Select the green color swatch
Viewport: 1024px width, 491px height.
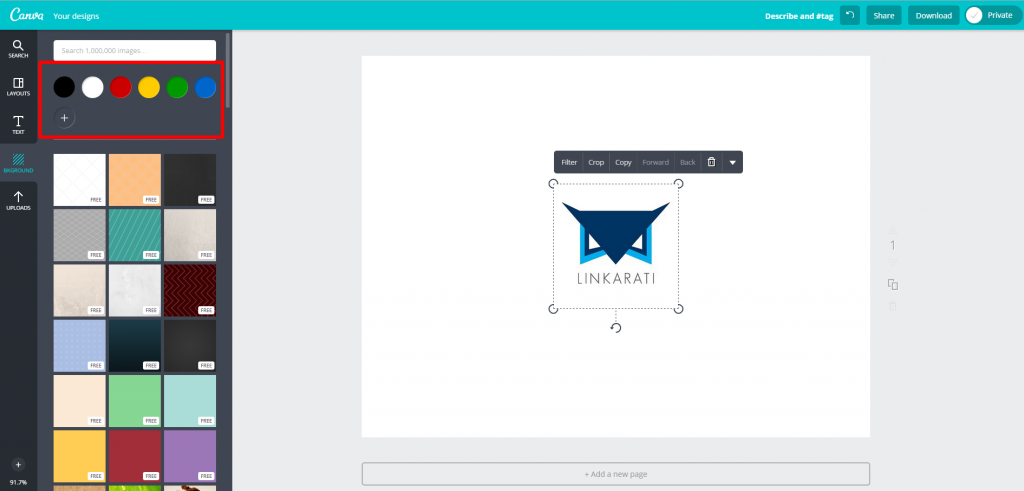tap(177, 87)
